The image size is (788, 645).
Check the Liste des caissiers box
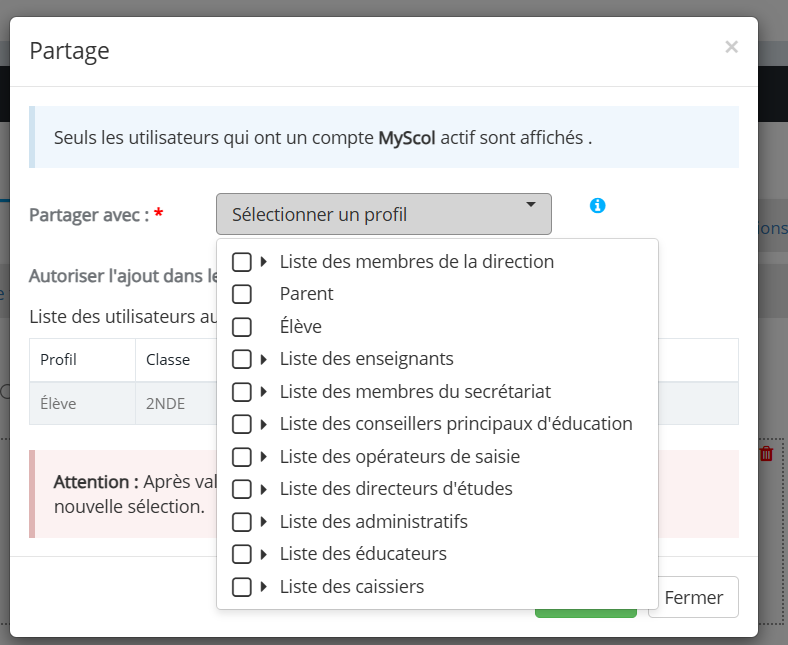coord(242,587)
